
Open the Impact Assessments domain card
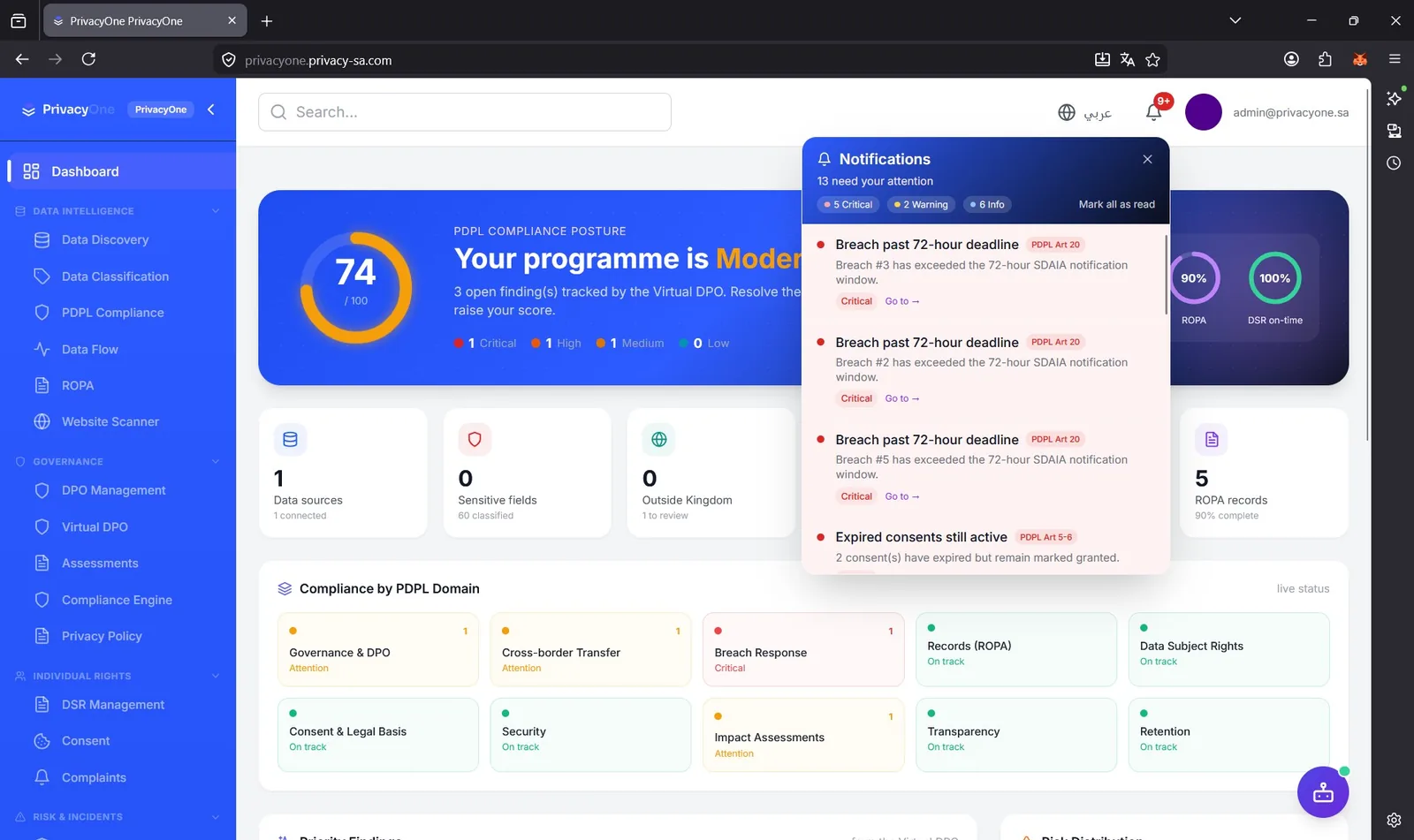click(803, 735)
